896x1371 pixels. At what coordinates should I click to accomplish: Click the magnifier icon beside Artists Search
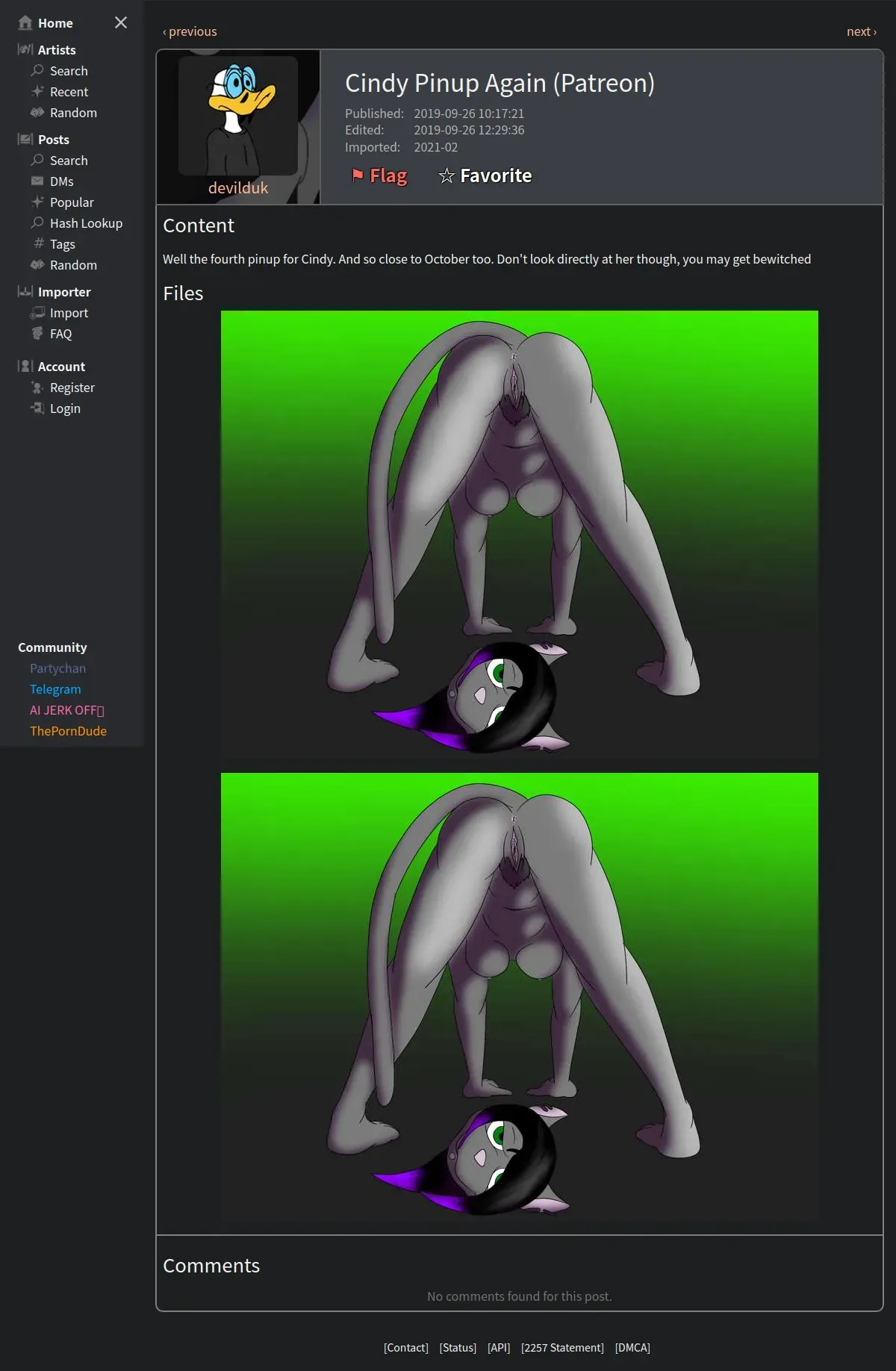point(37,70)
